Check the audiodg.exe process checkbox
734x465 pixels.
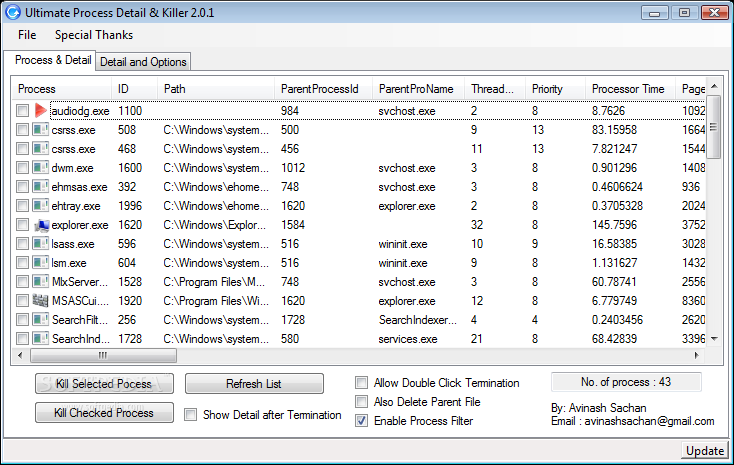[x=22, y=111]
